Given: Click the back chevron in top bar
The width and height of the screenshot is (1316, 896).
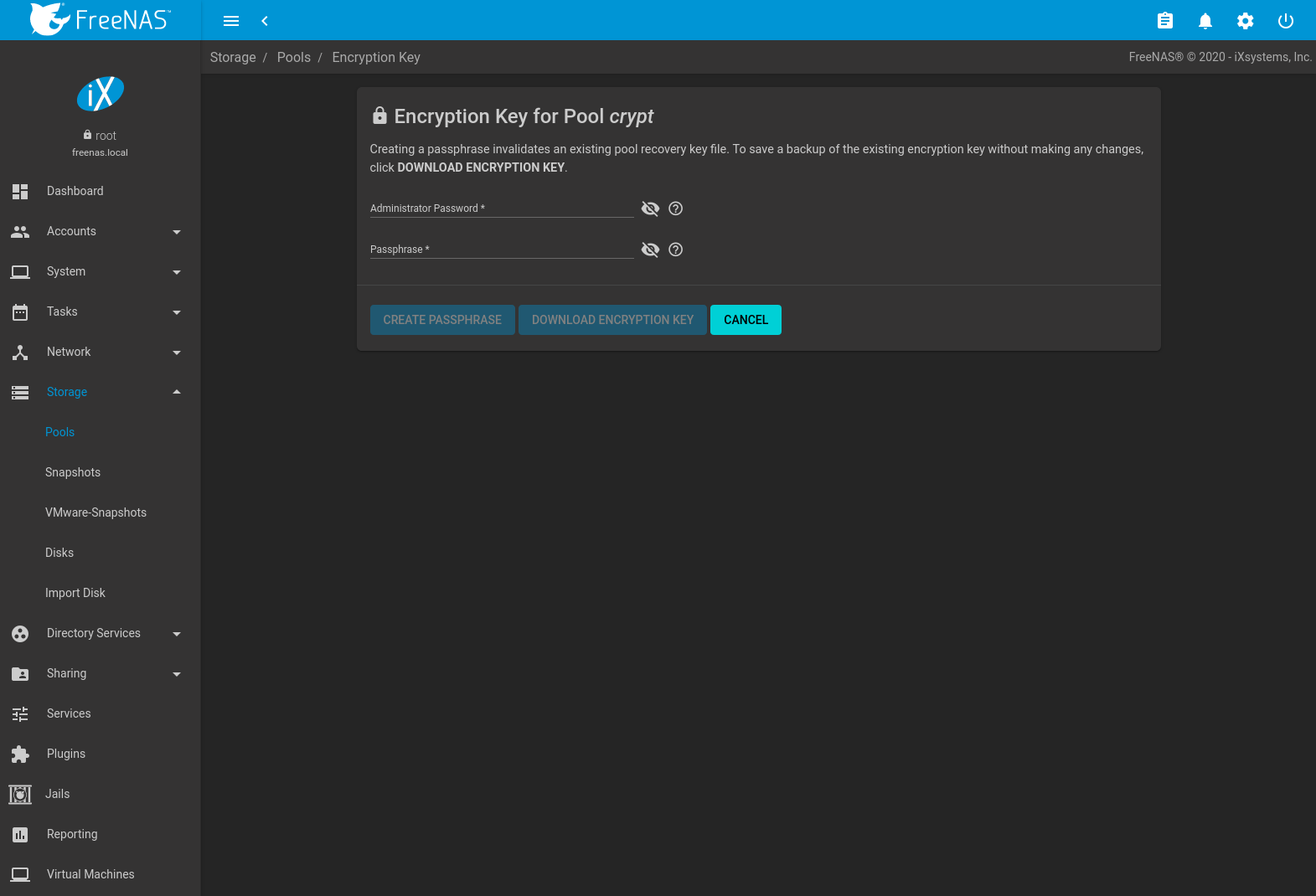Looking at the screenshot, I should [265, 21].
